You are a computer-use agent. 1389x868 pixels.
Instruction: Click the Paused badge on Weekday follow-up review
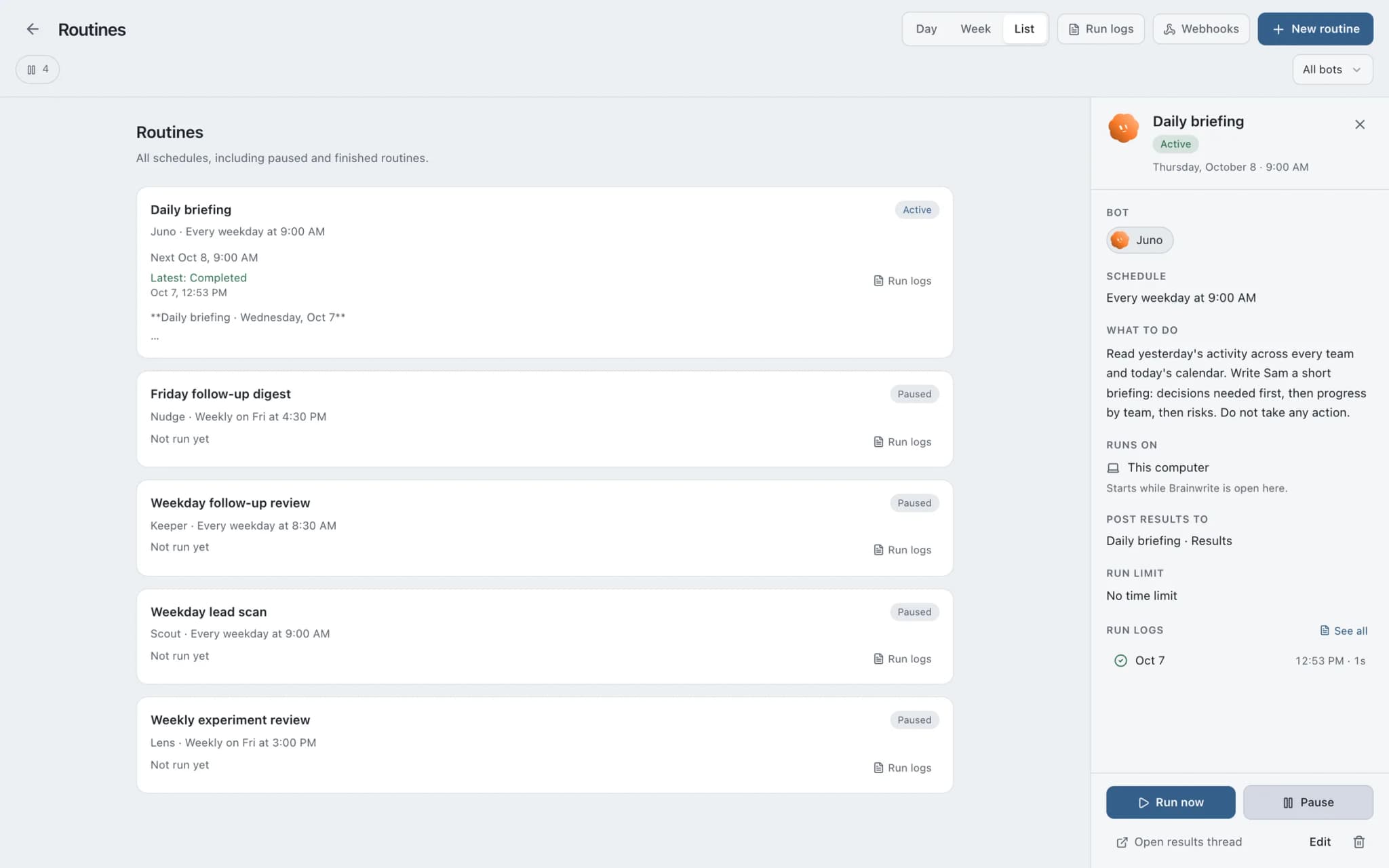pos(914,502)
